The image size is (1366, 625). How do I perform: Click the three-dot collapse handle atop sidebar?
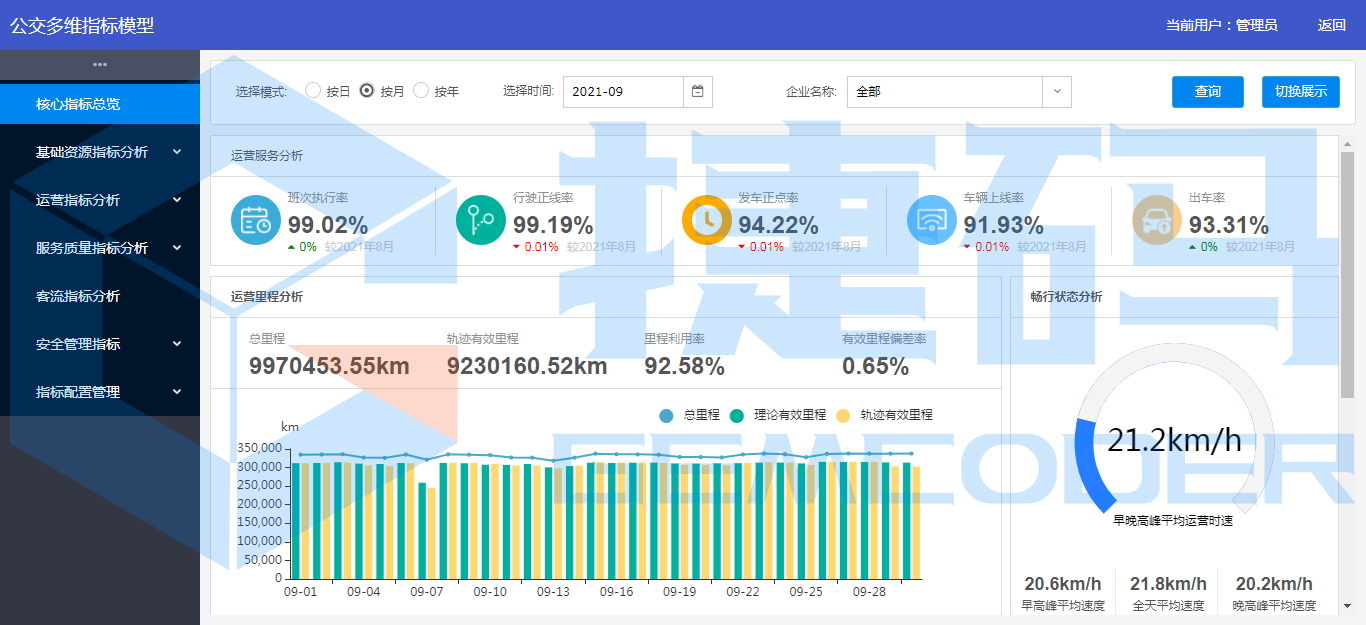pos(100,65)
